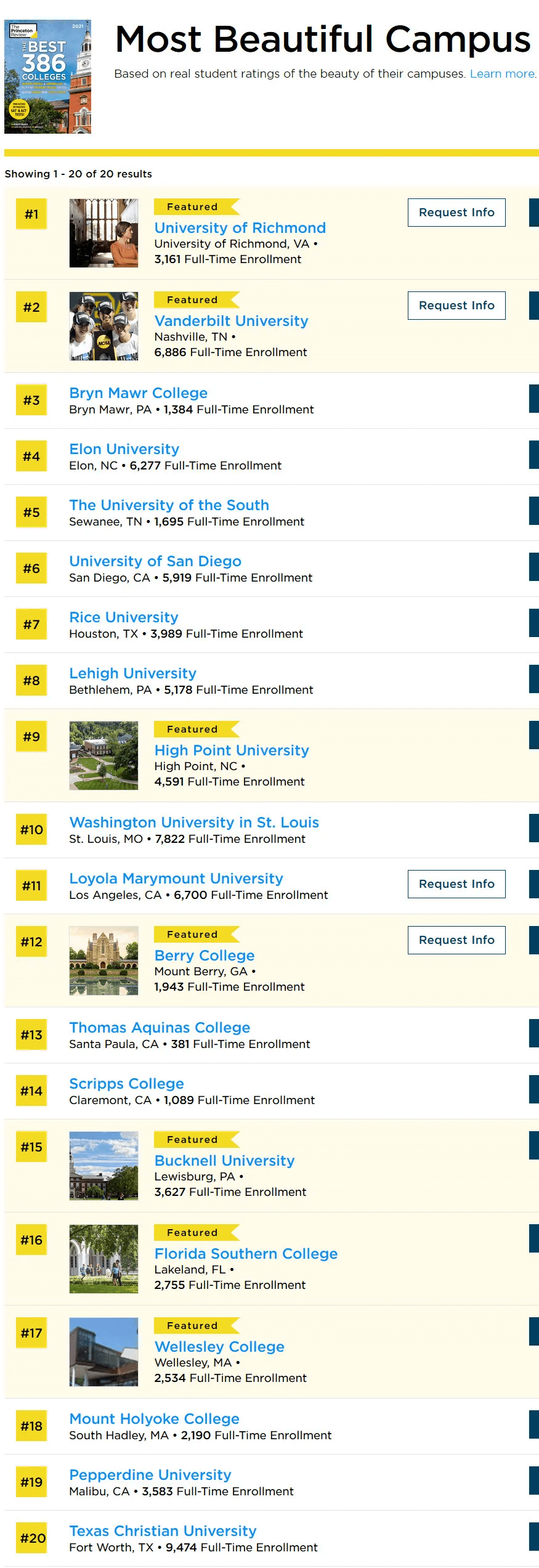
Task: Click the #20 rank badge
Action: pyautogui.click(x=31, y=1538)
